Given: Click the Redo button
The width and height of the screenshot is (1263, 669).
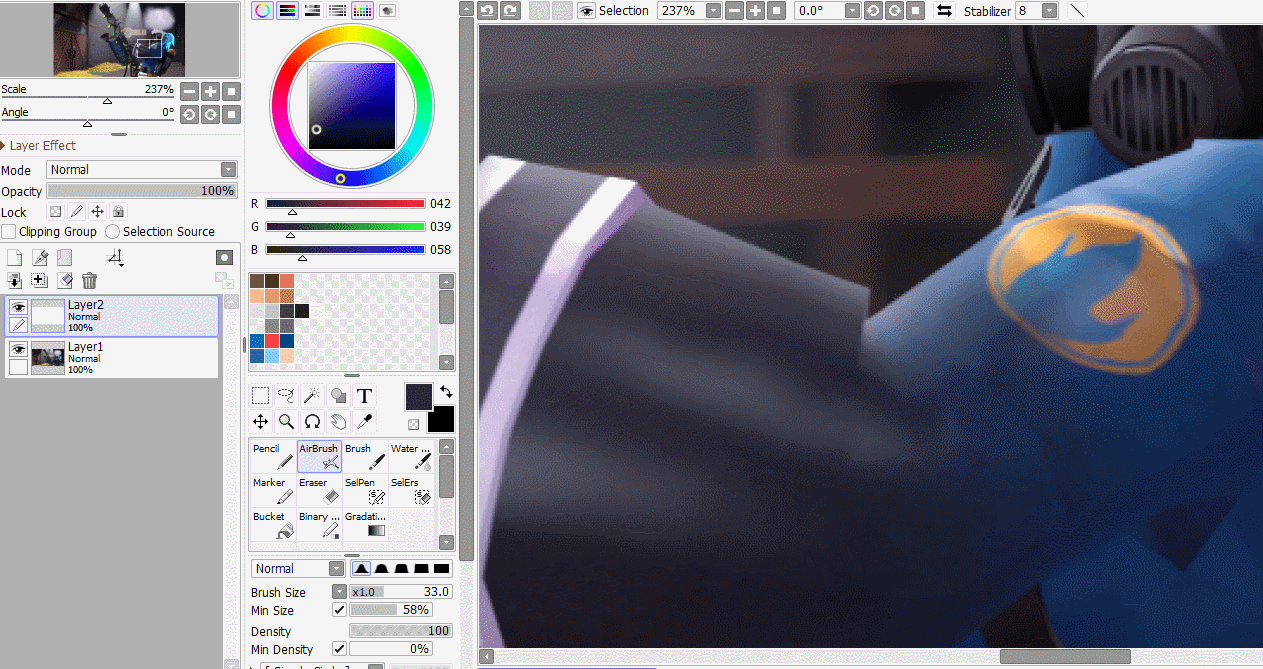Looking at the screenshot, I should pyautogui.click(x=511, y=10).
